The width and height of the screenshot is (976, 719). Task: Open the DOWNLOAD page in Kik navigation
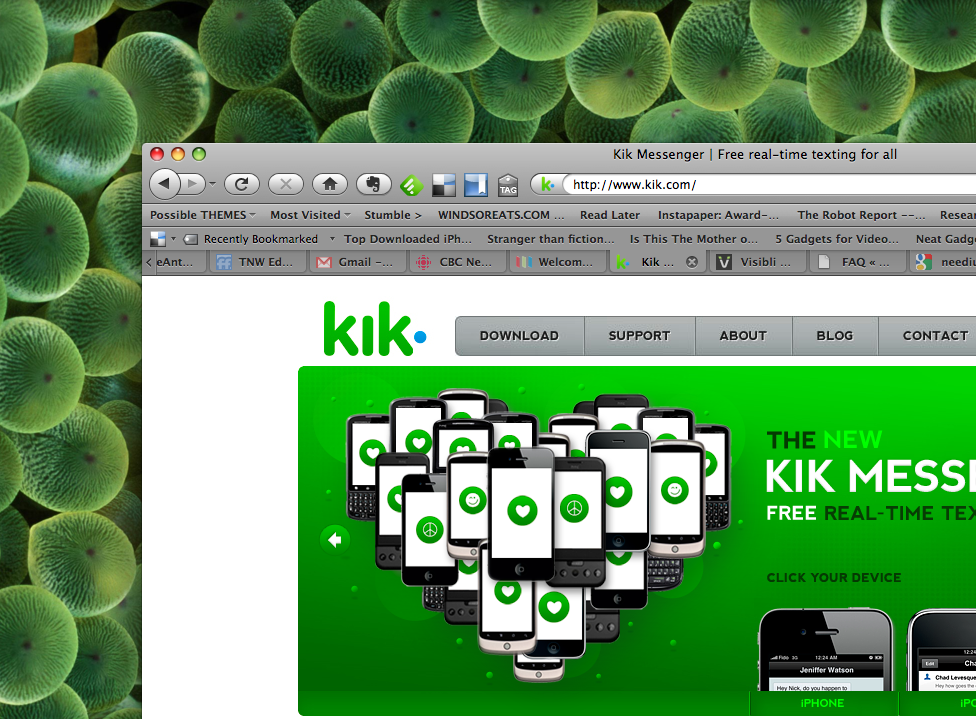tap(519, 336)
